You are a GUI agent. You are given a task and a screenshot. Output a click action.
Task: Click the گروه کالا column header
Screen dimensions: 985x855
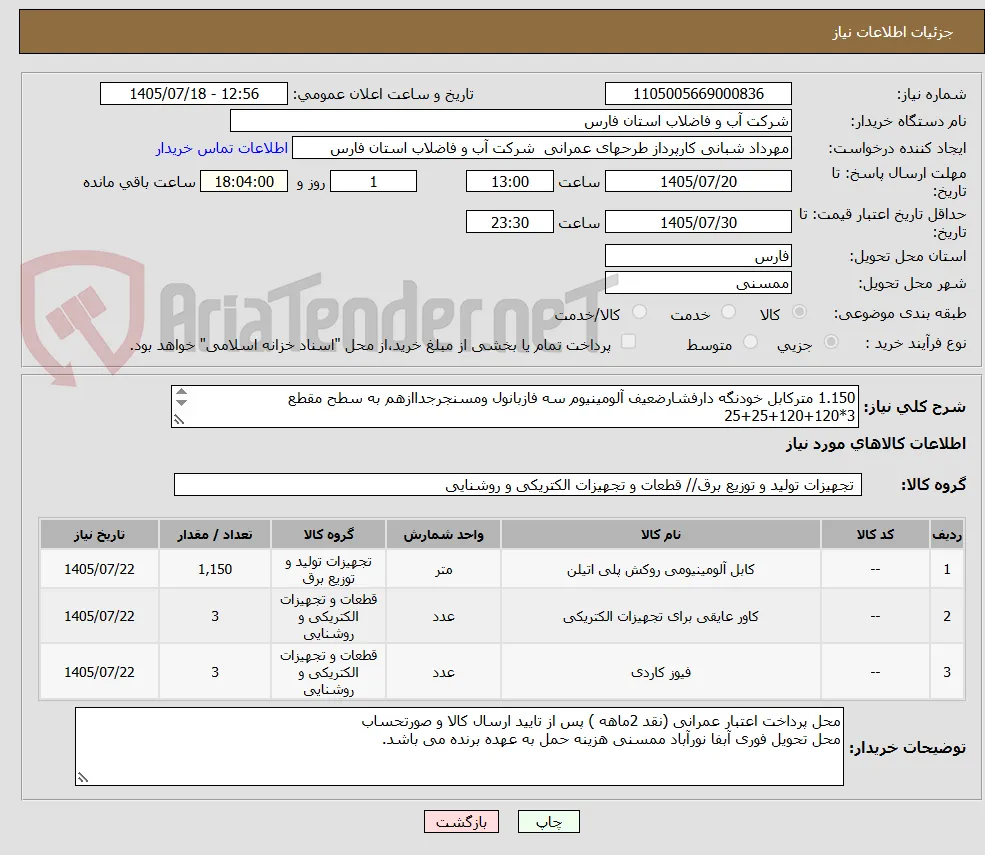click(329, 535)
